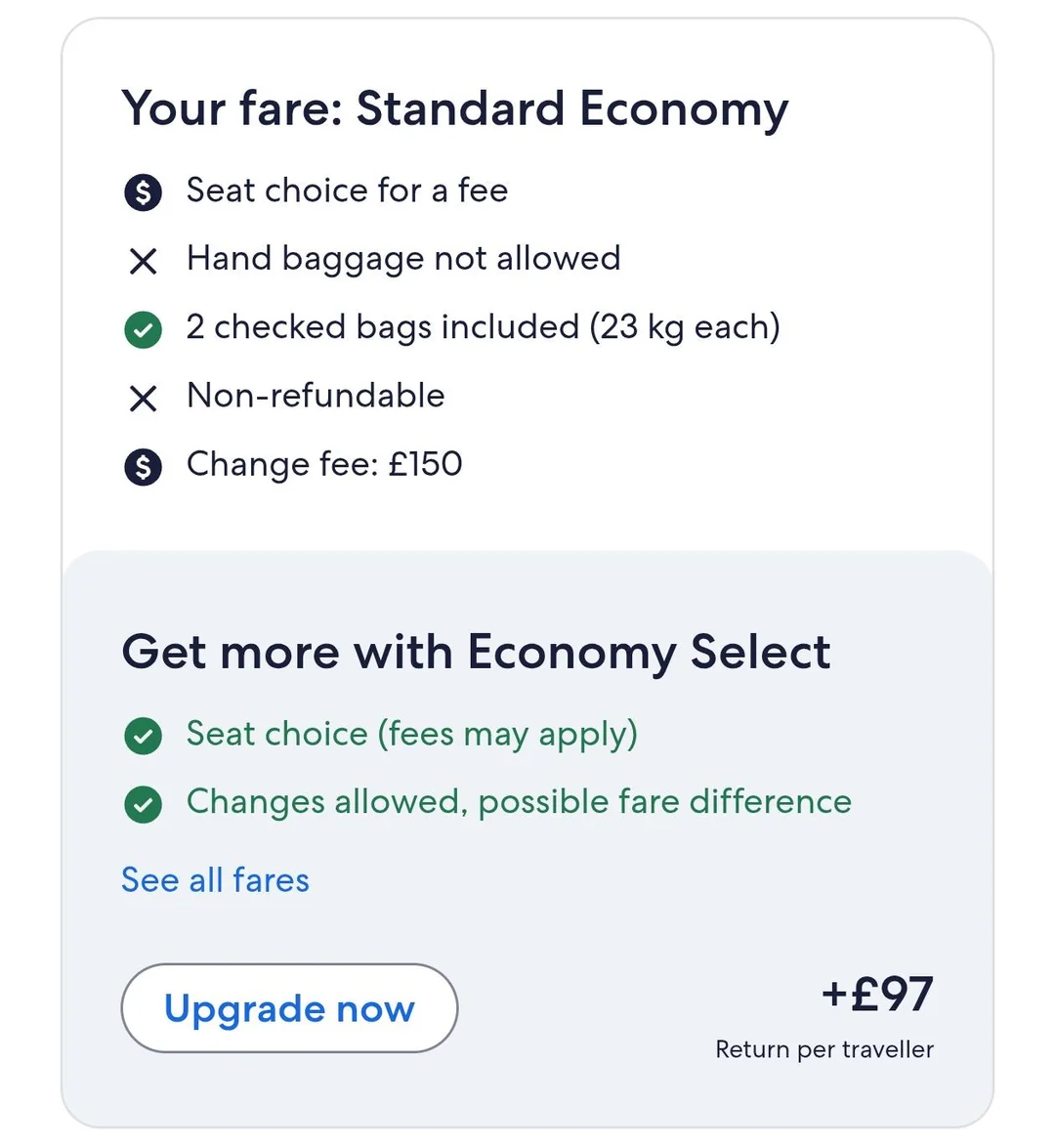Image resolution: width=1055 pixels, height=1148 pixels.
Task: Click 'Seat choice (fees may apply)' green text
Action: point(411,734)
